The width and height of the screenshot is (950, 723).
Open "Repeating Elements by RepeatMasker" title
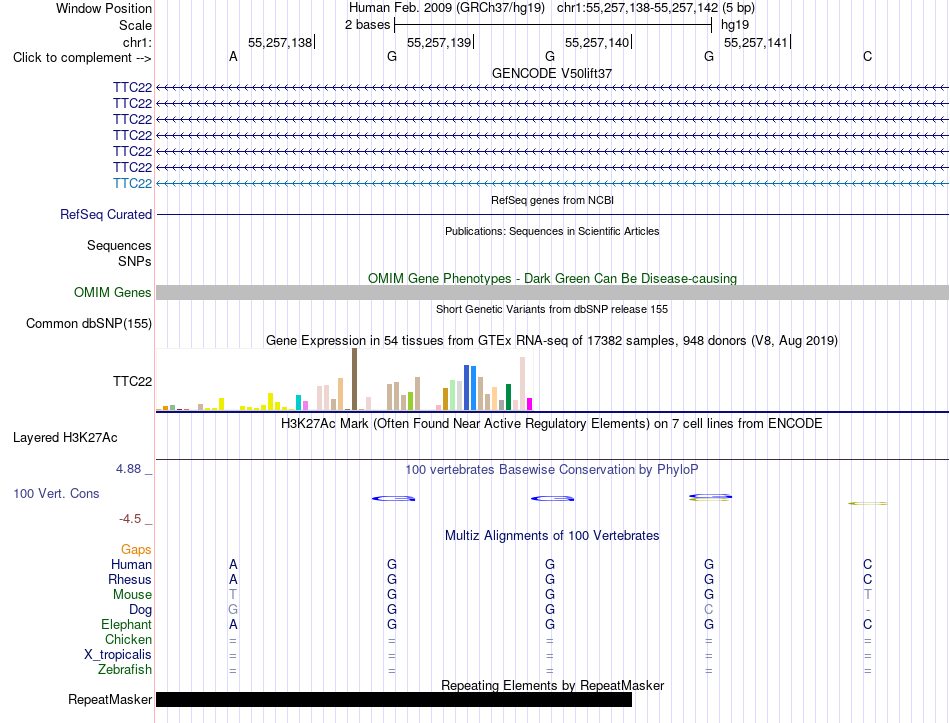[x=552, y=685]
